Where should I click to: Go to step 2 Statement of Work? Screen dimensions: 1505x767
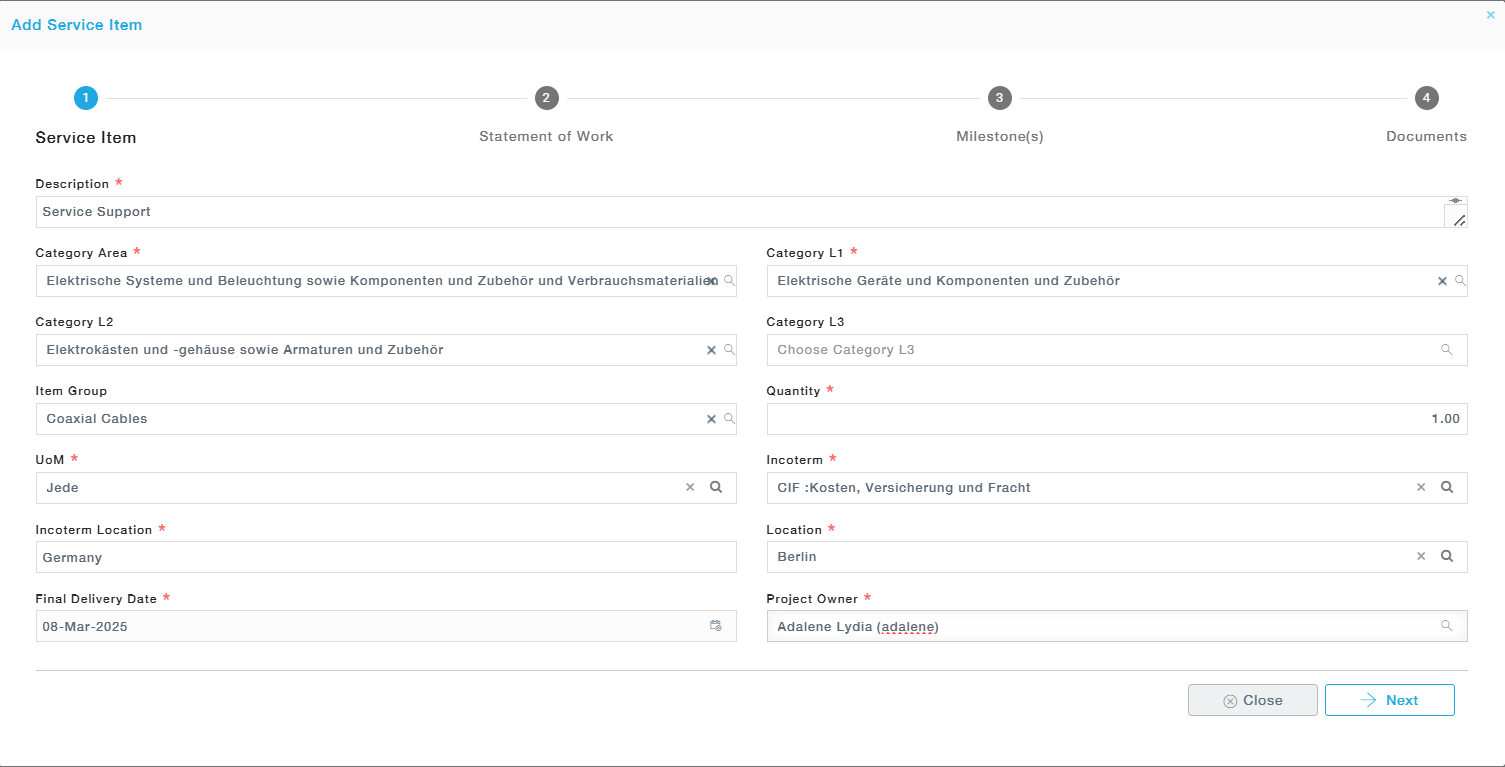click(x=546, y=98)
